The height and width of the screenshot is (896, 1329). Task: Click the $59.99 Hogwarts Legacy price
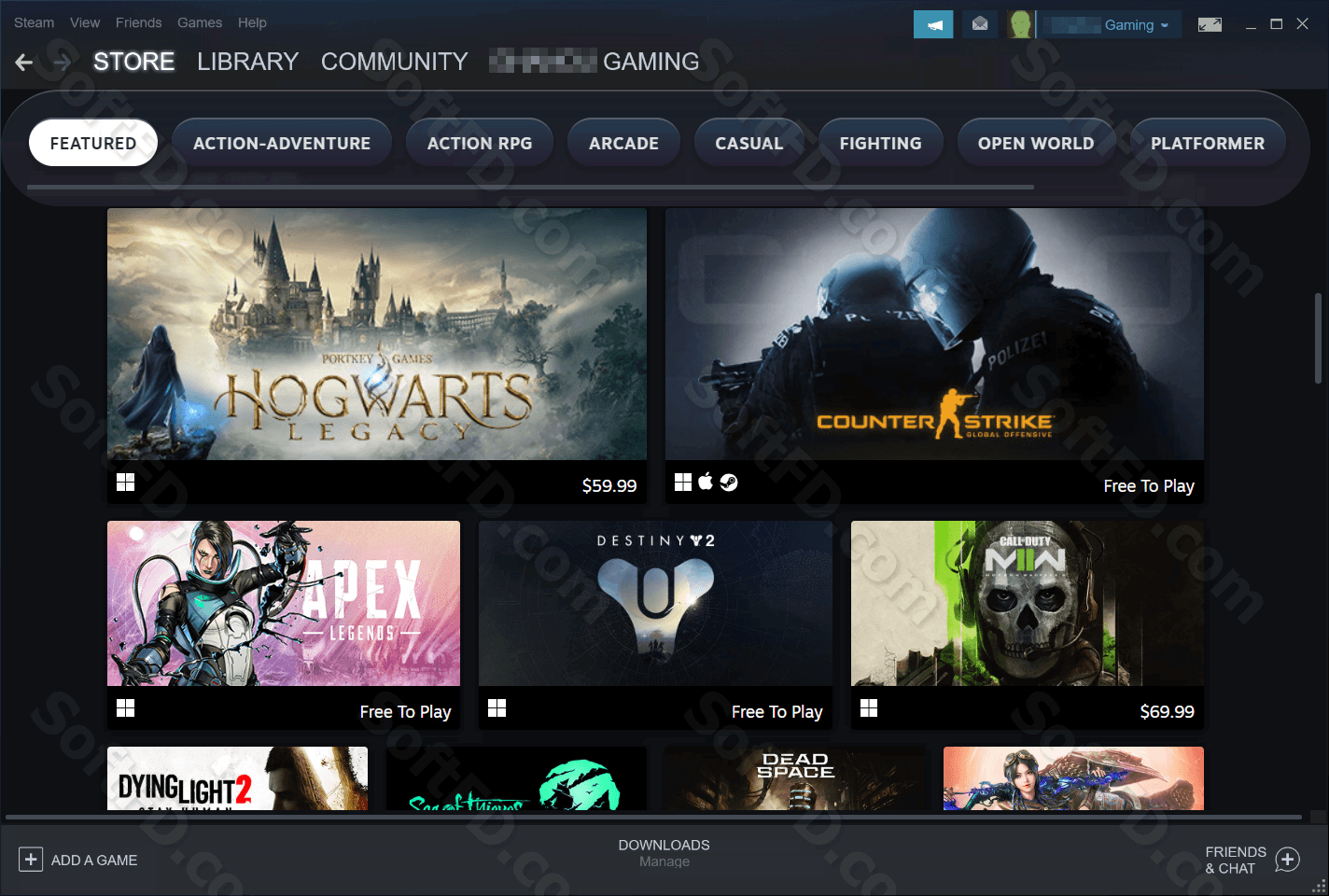tap(609, 485)
